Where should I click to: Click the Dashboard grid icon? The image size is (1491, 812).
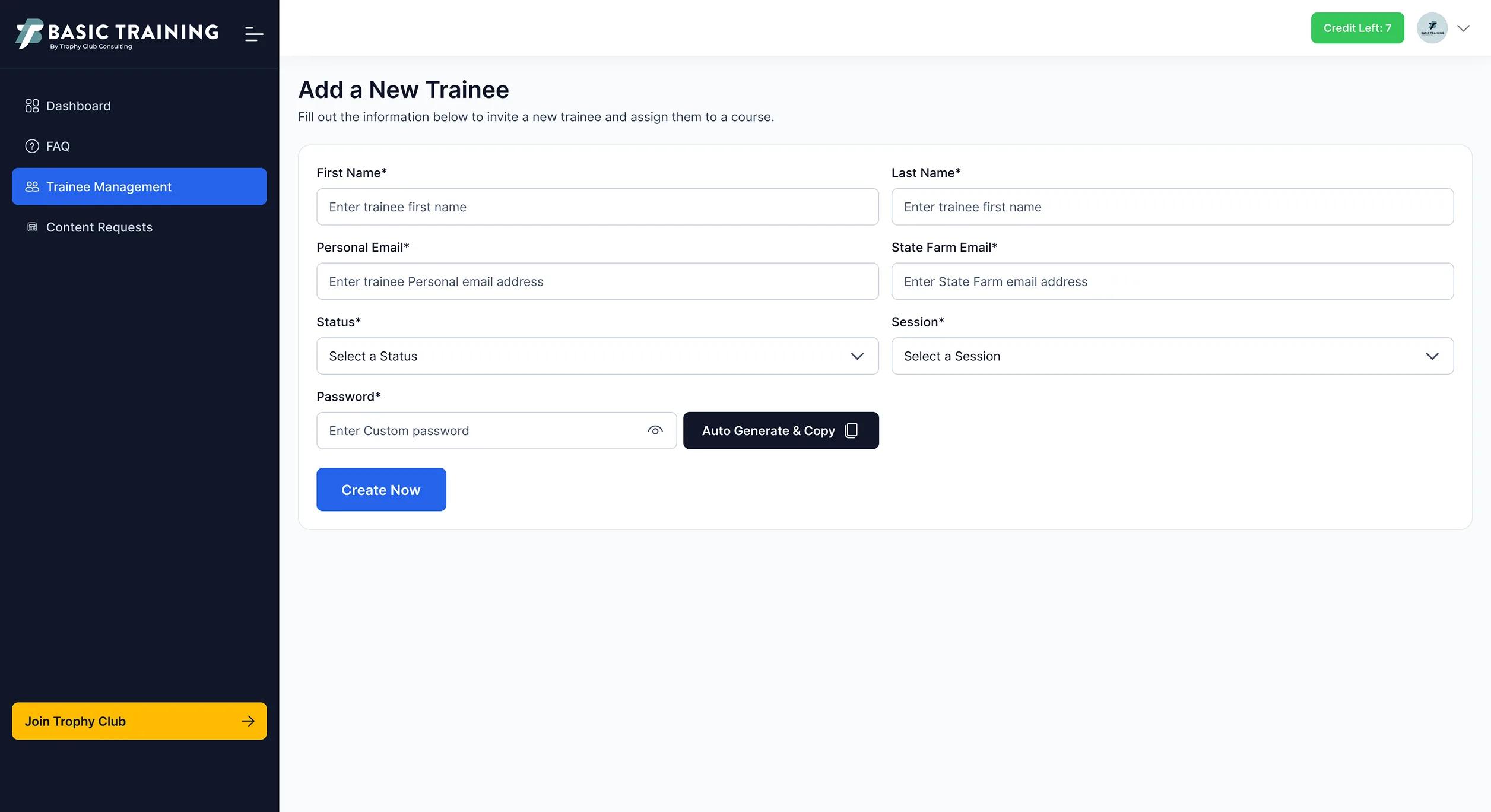pyautogui.click(x=32, y=106)
